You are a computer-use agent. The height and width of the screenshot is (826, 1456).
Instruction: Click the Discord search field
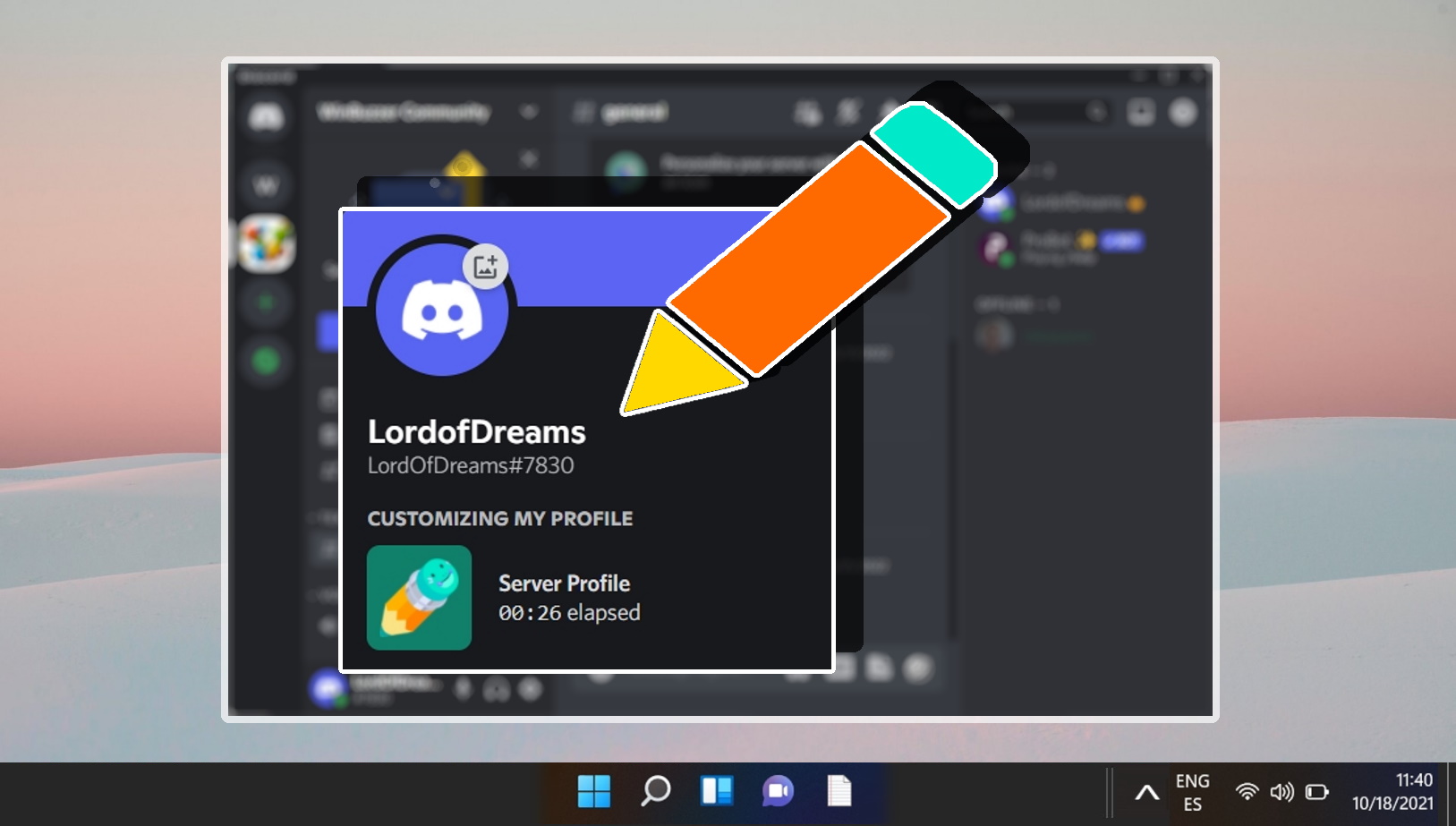click(1038, 112)
